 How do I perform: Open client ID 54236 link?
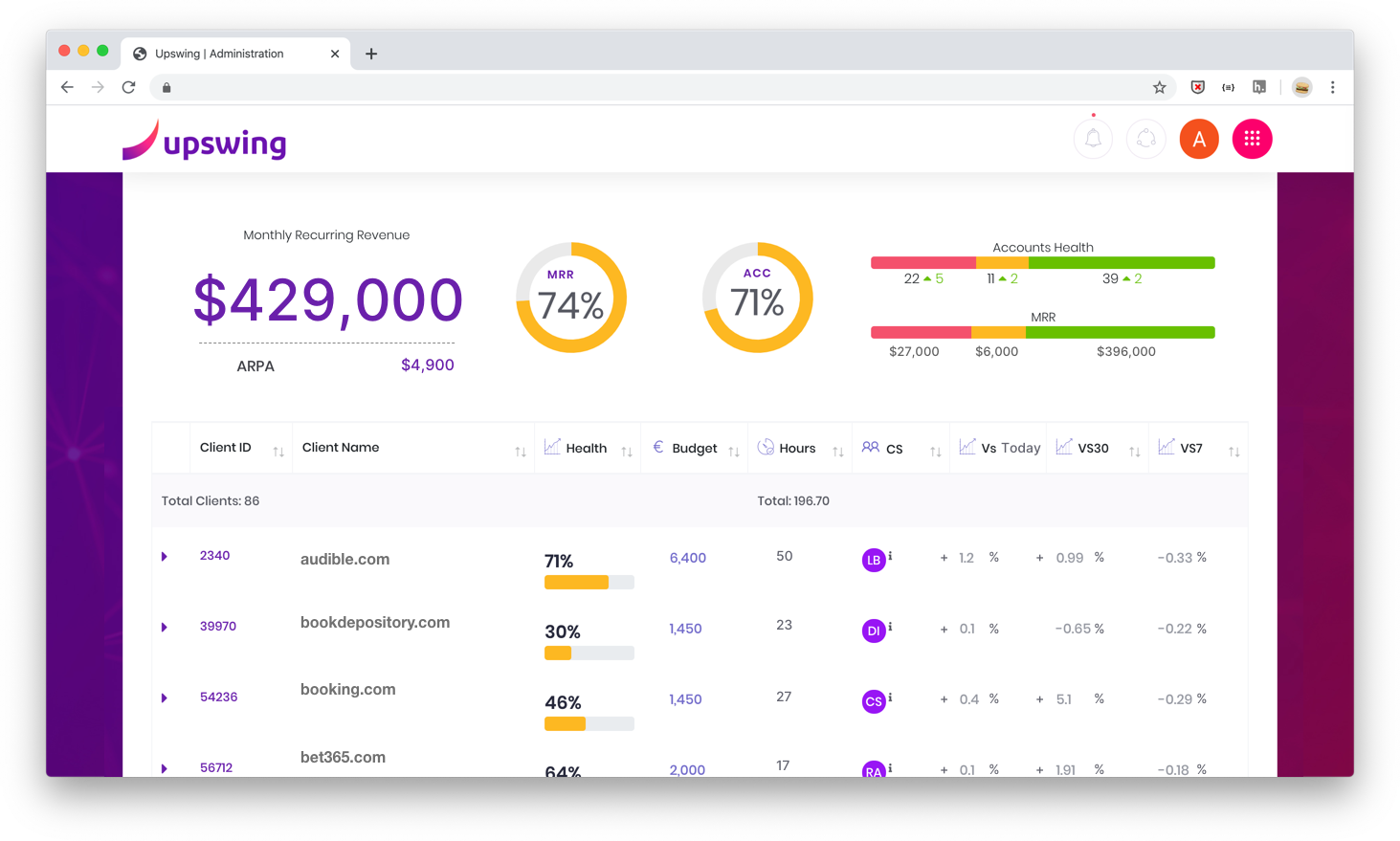click(x=218, y=697)
